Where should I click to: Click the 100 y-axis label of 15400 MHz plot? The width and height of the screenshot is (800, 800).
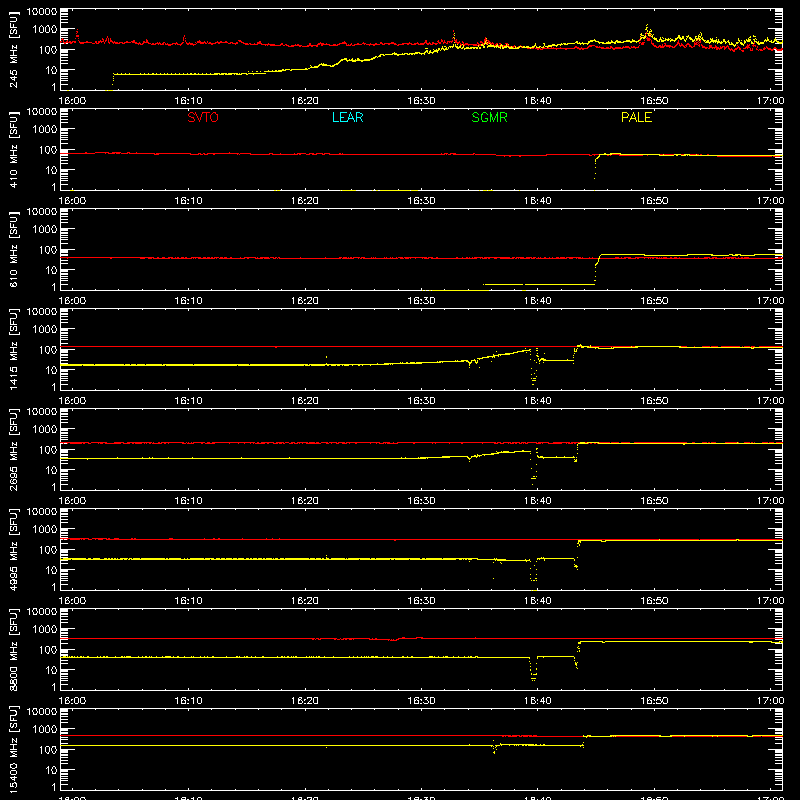(48, 750)
